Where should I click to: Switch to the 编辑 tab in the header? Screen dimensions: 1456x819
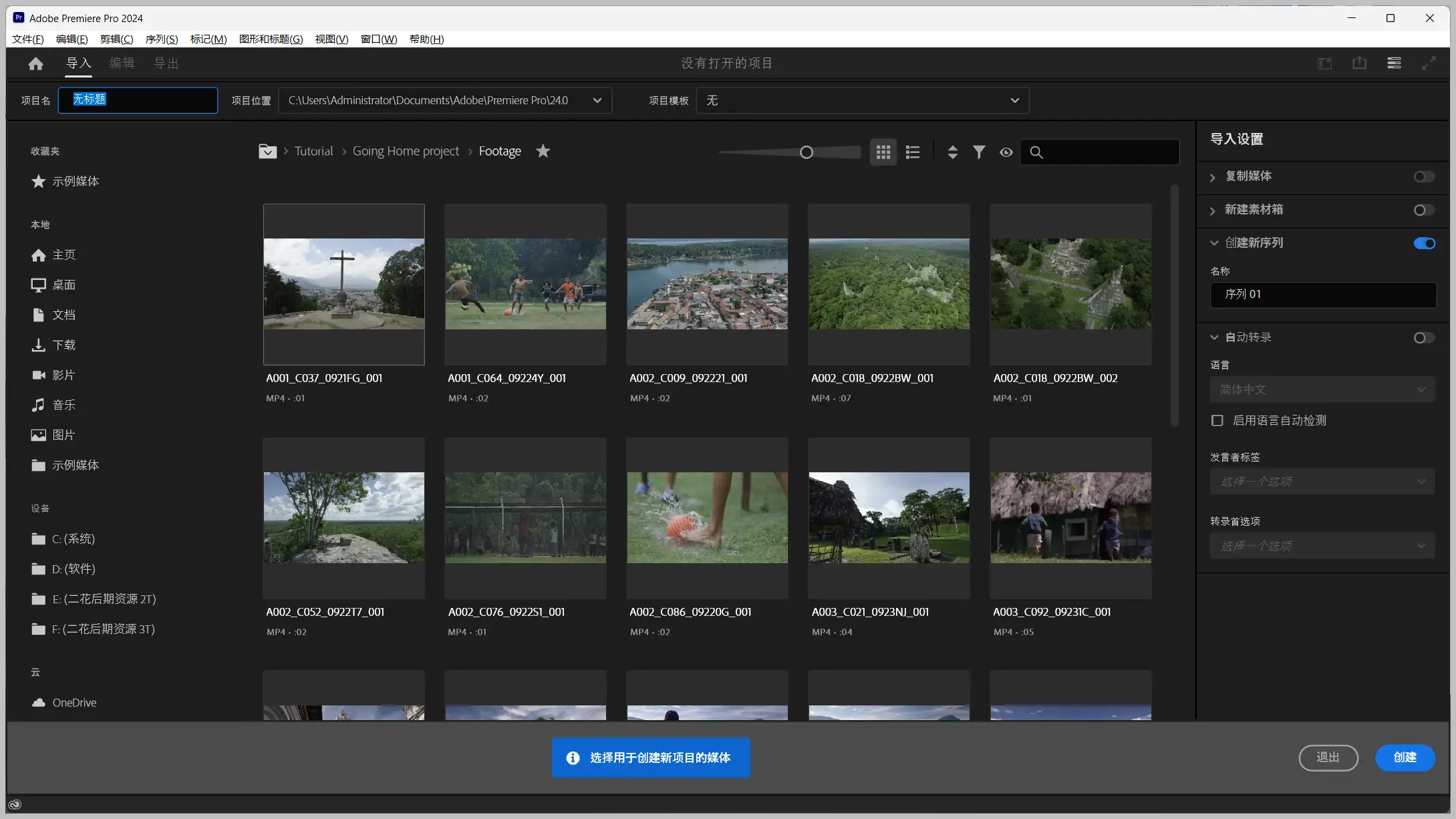122,63
